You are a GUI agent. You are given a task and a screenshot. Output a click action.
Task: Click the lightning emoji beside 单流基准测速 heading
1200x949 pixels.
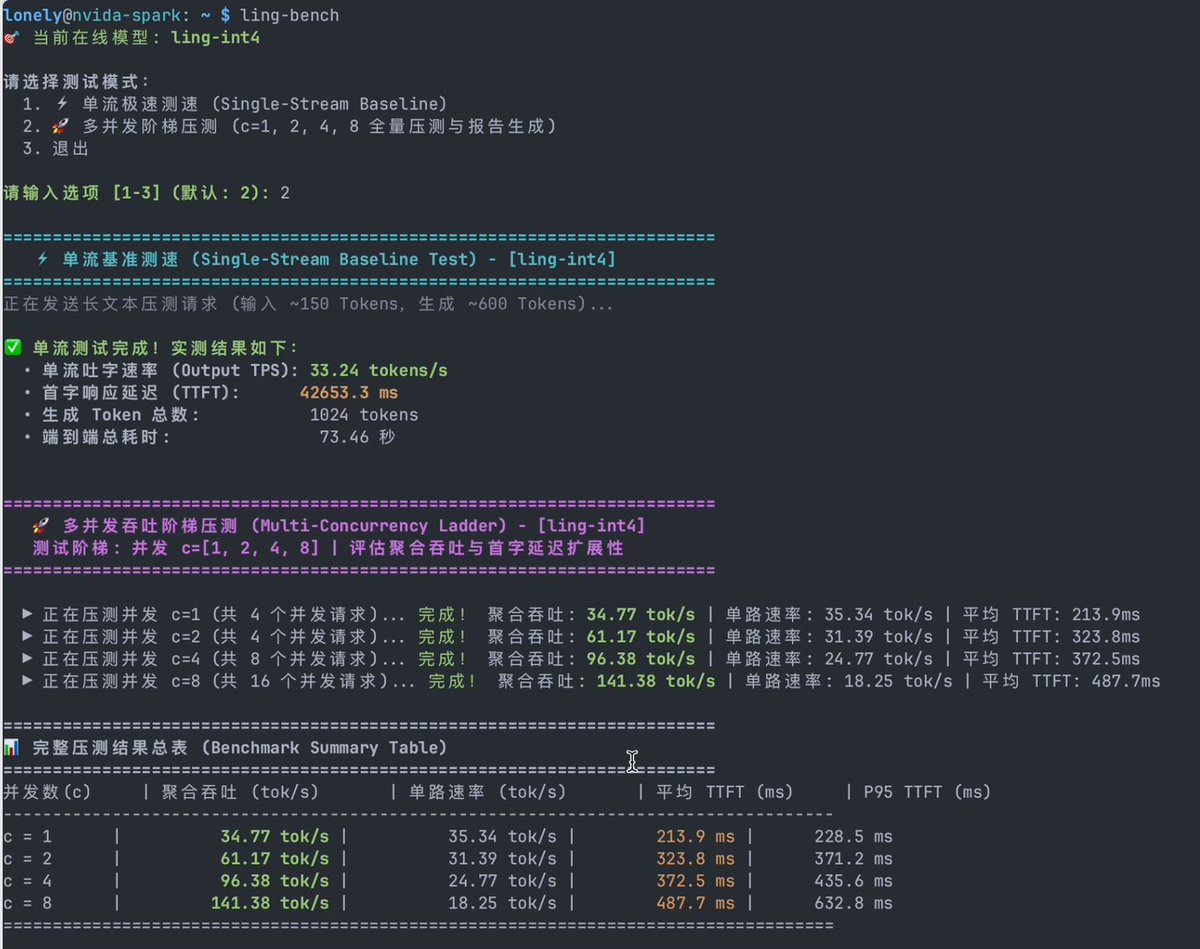[x=42, y=259]
